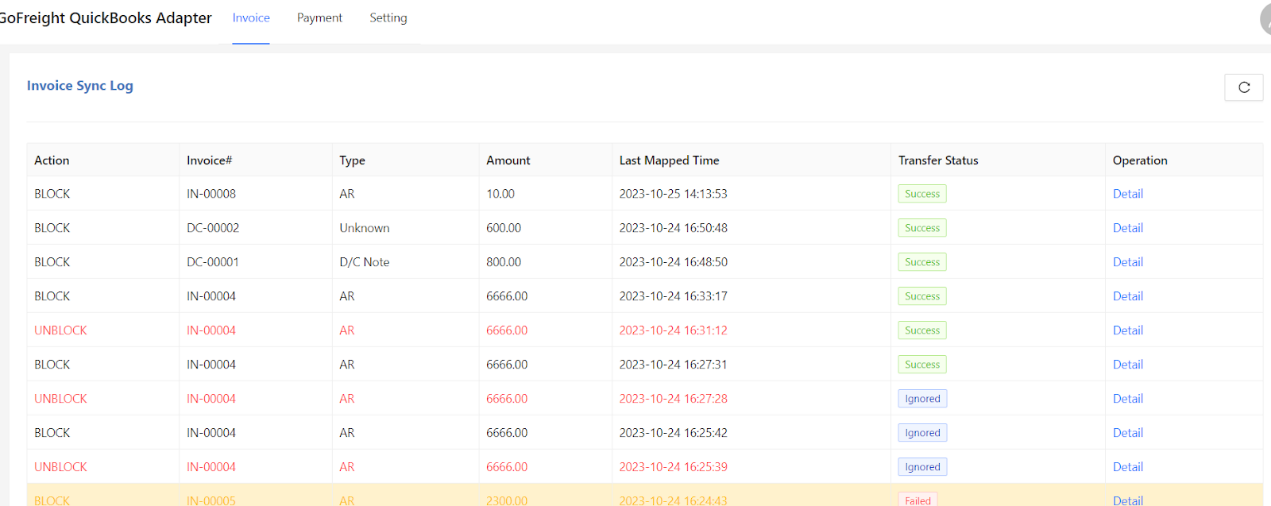Screen dimensions: 1271x506
Task: Click the refresh icon button
Action: click(1243, 87)
